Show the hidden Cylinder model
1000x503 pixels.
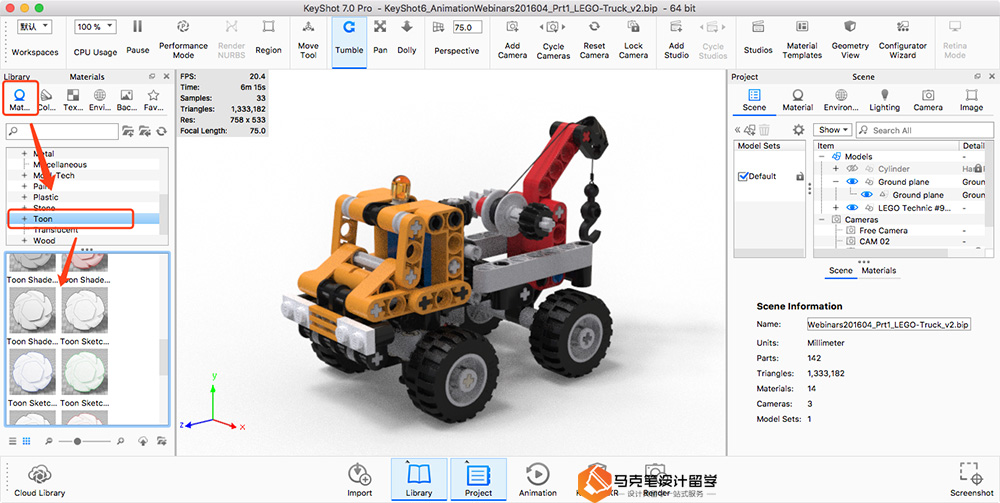(853, 169)
